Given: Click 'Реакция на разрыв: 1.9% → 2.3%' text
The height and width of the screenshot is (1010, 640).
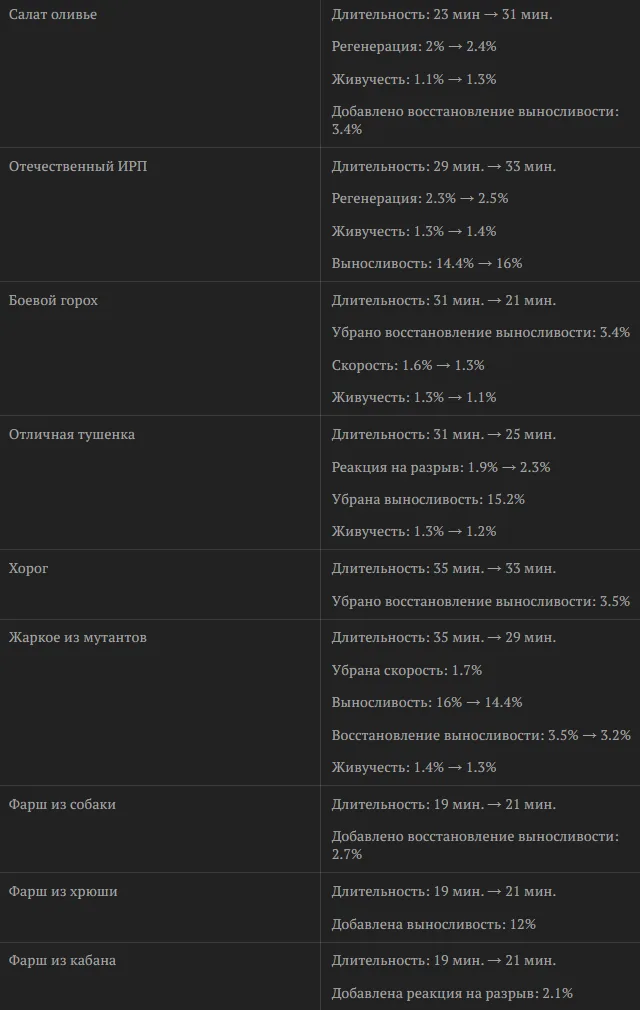Looking at the screenshot, I should click(x=441, y=467).
